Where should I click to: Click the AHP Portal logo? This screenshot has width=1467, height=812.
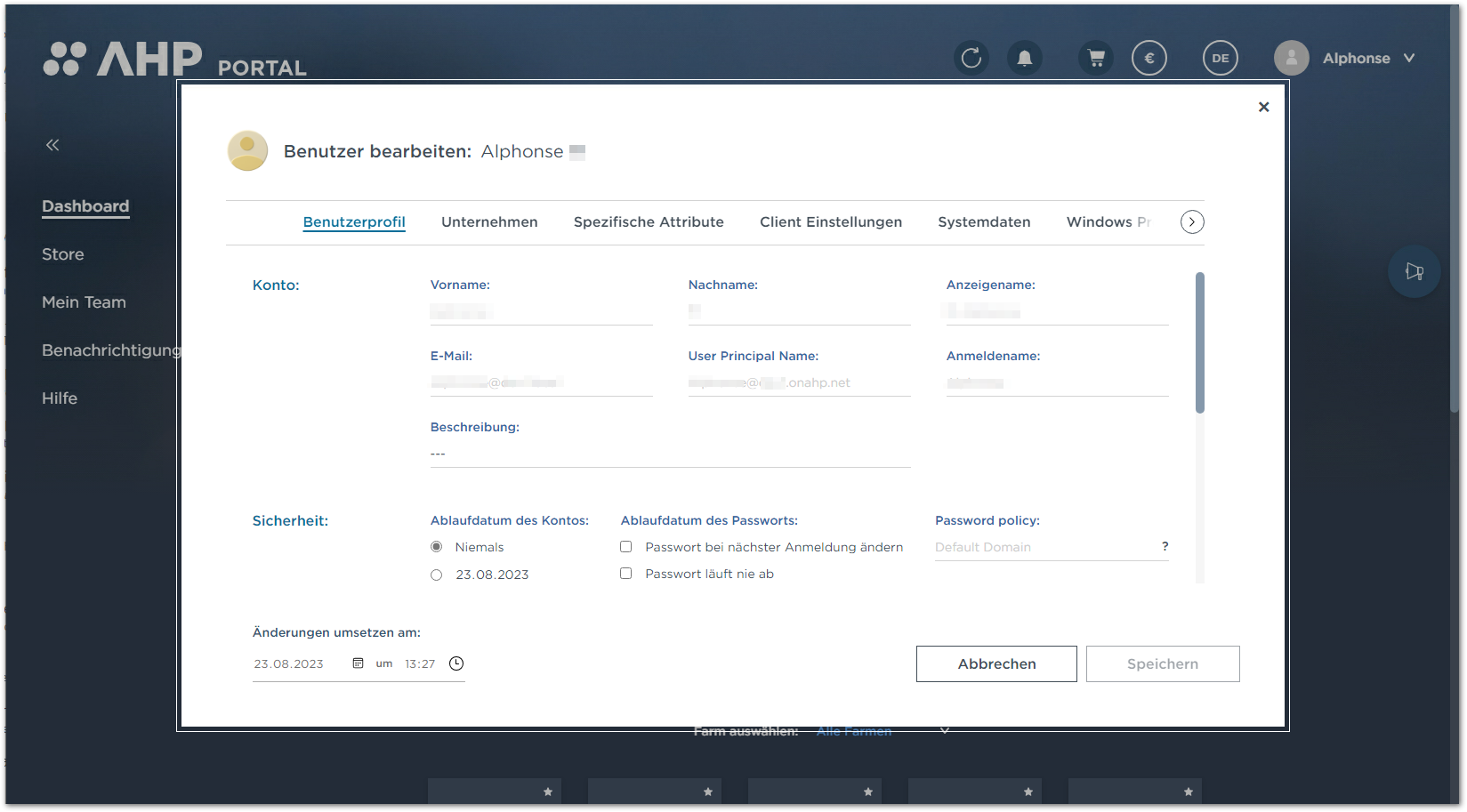[174, 60]
